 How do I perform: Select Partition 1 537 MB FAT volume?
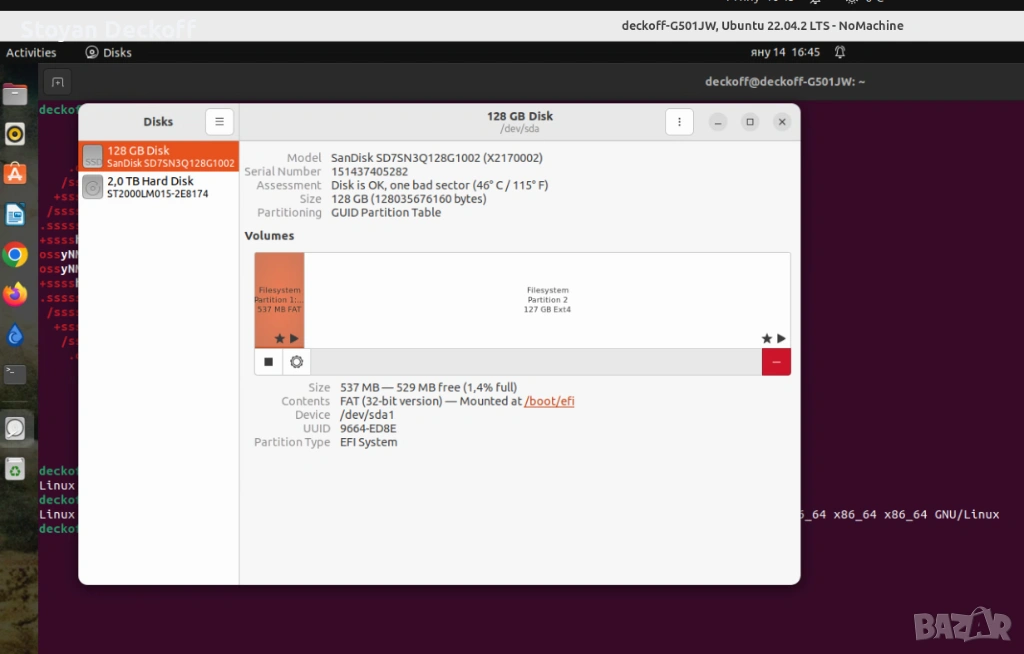click(x=279, y=298)
